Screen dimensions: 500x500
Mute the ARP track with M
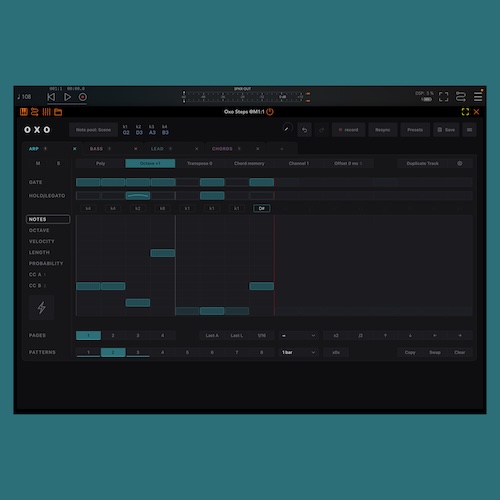pos(38,163)
